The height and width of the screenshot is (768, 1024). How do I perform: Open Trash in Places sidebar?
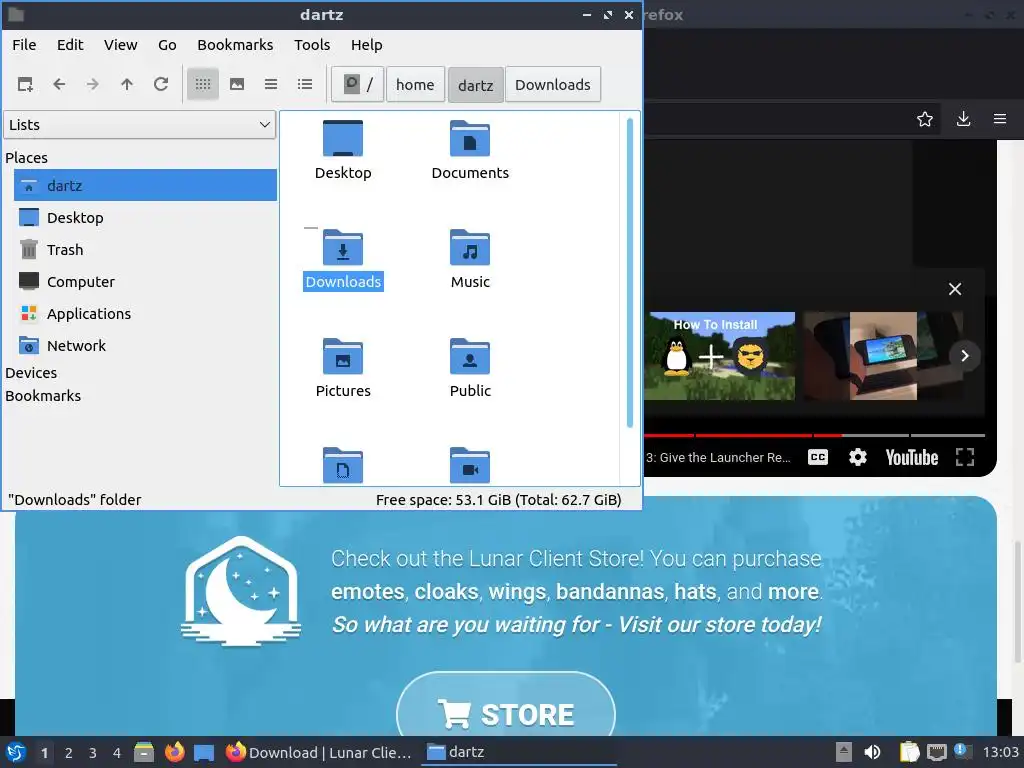tap(146, 249)
